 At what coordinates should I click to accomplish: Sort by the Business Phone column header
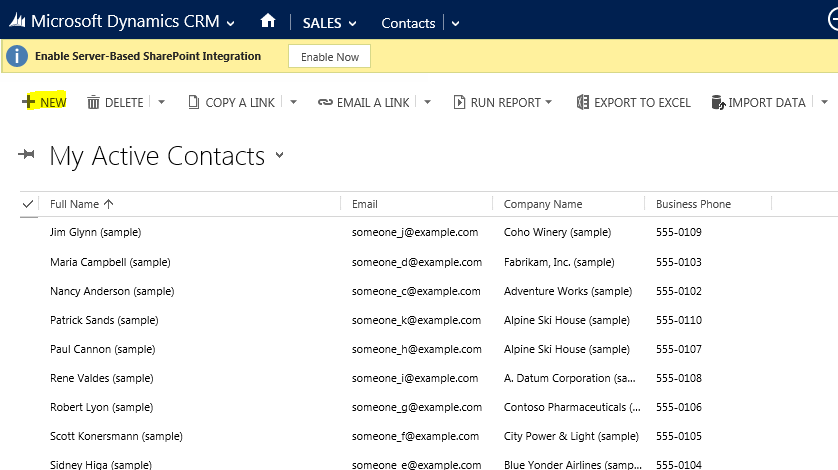pos(693,204)
